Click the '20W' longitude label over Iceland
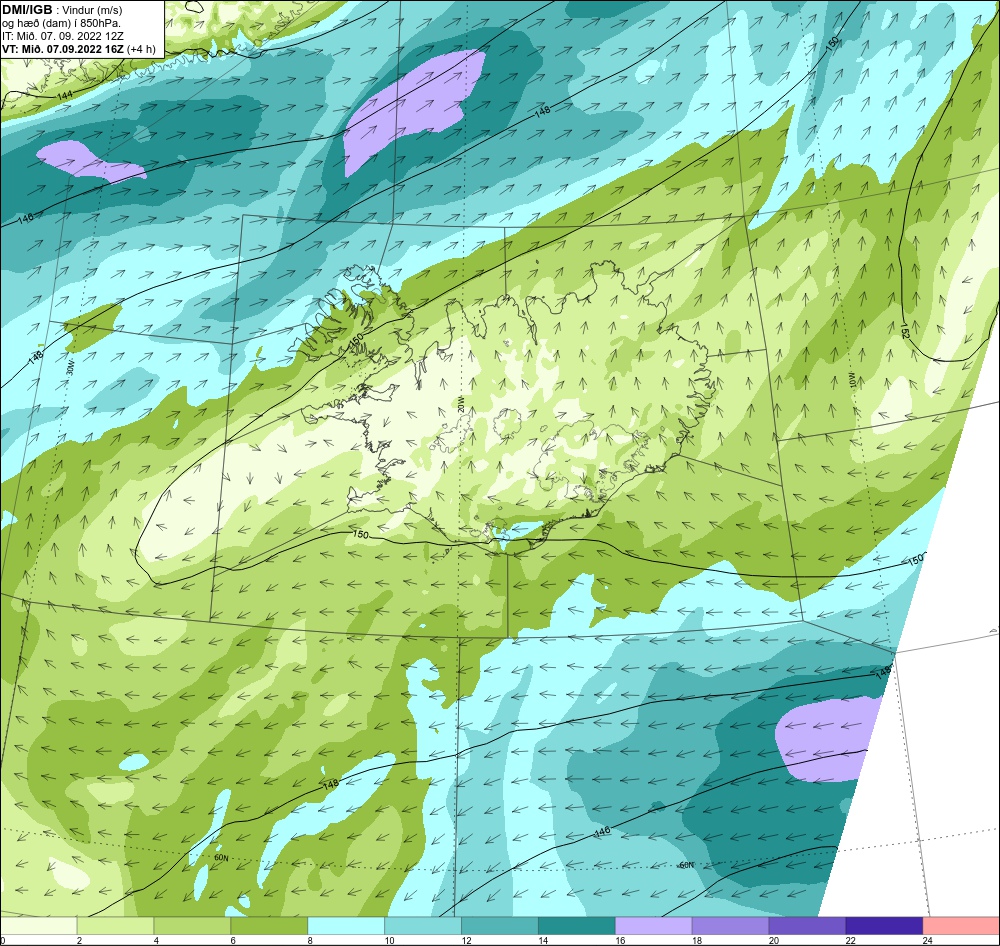Screen dimensions: 1000x946 460,404
